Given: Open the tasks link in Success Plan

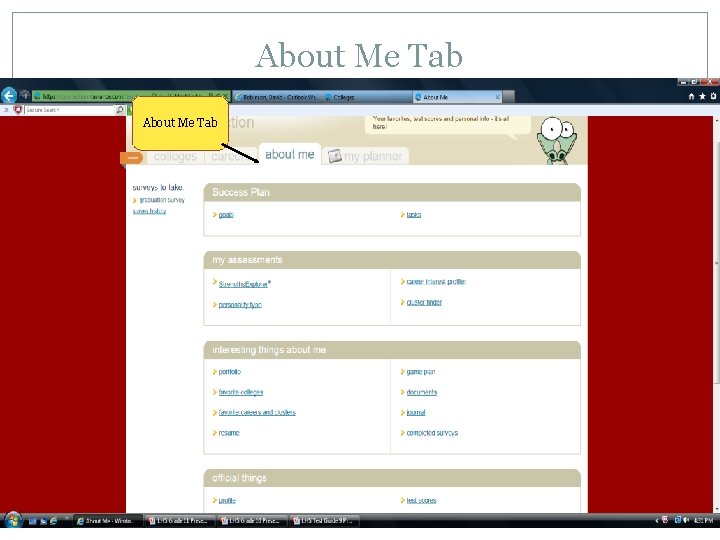Looking at the screenshot, I should (x=414, y=215).
